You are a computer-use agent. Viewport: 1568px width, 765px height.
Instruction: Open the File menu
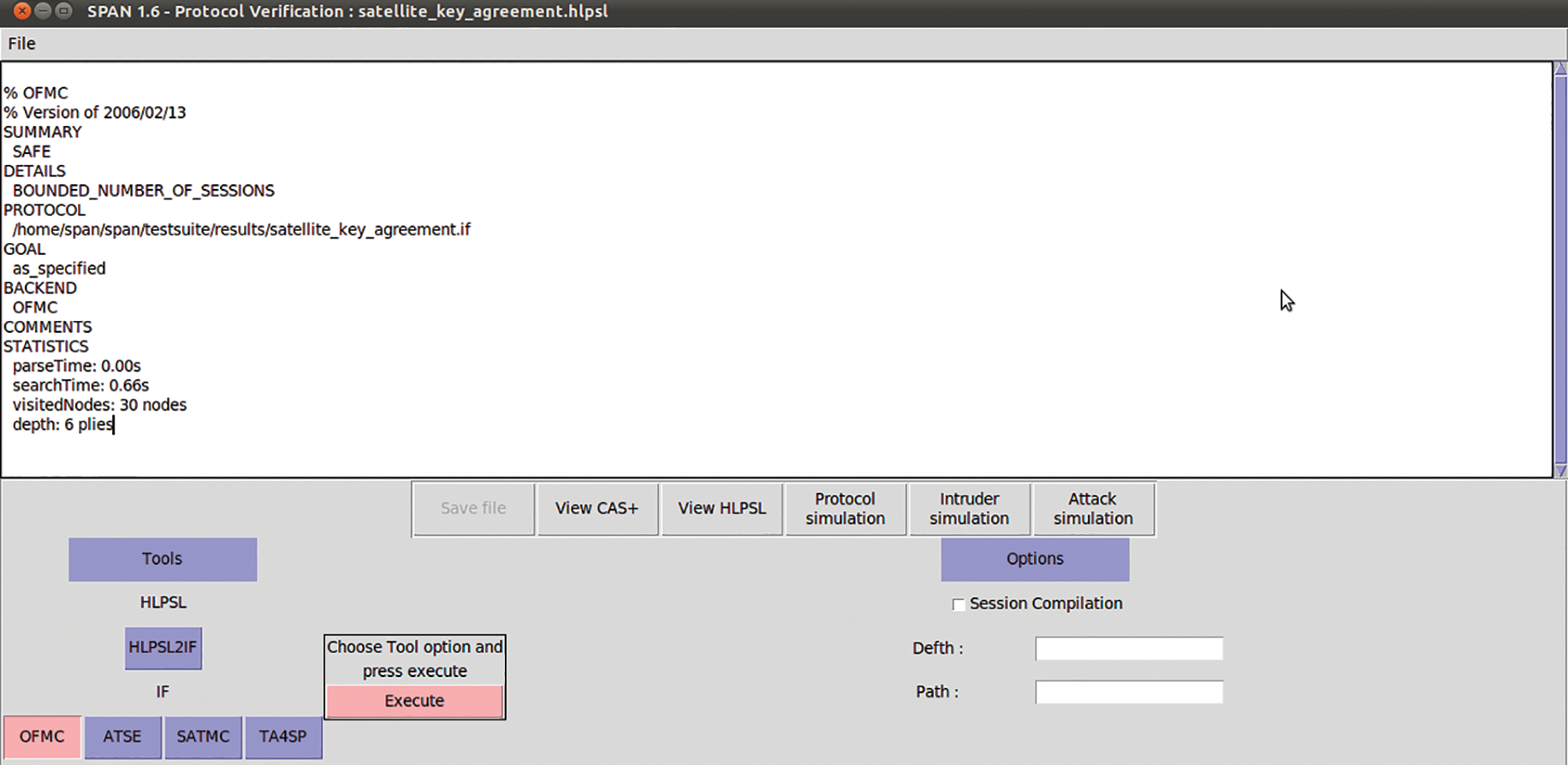(21, 44)
